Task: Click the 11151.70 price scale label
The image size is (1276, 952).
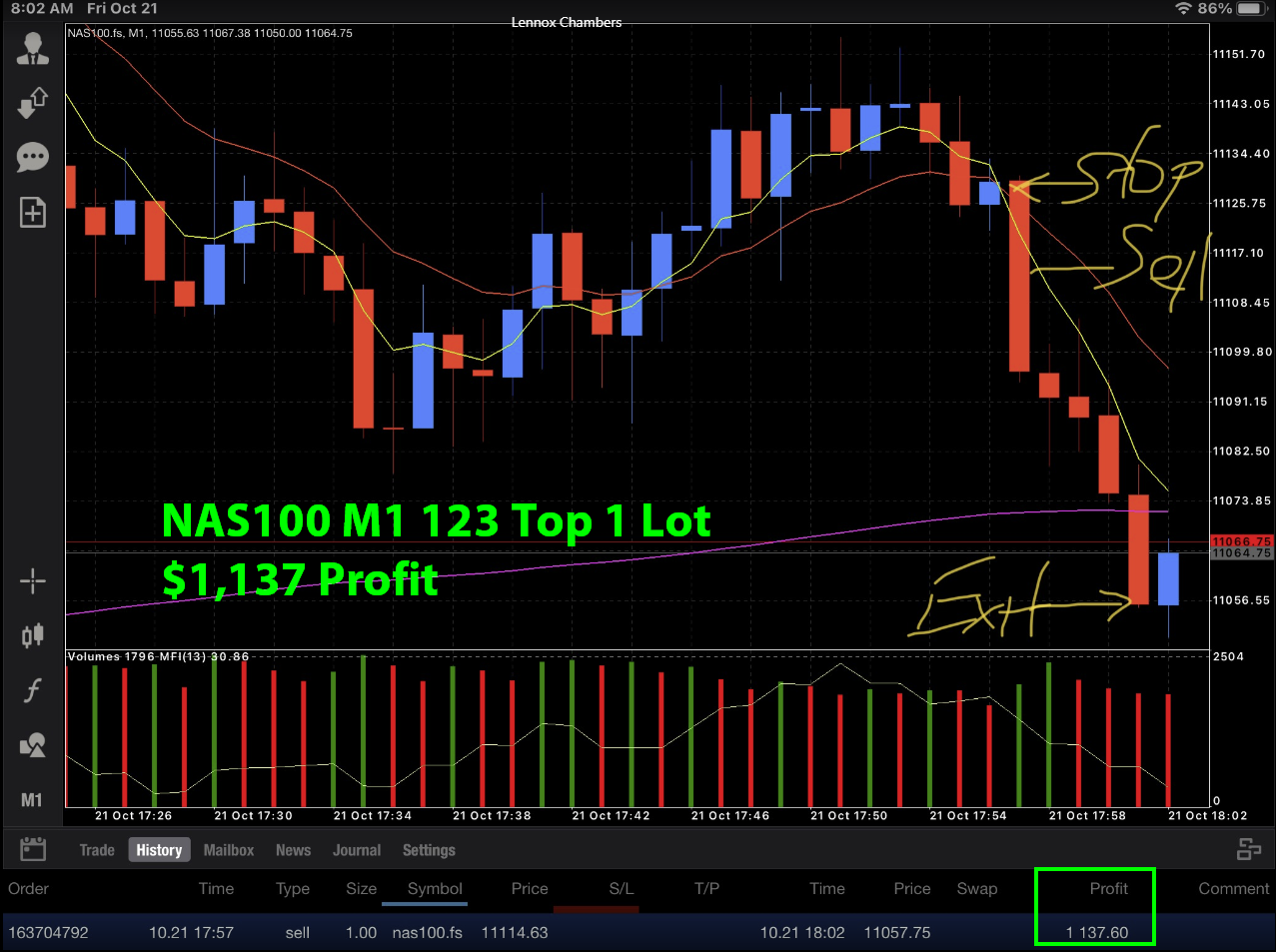Action: 1239,54
